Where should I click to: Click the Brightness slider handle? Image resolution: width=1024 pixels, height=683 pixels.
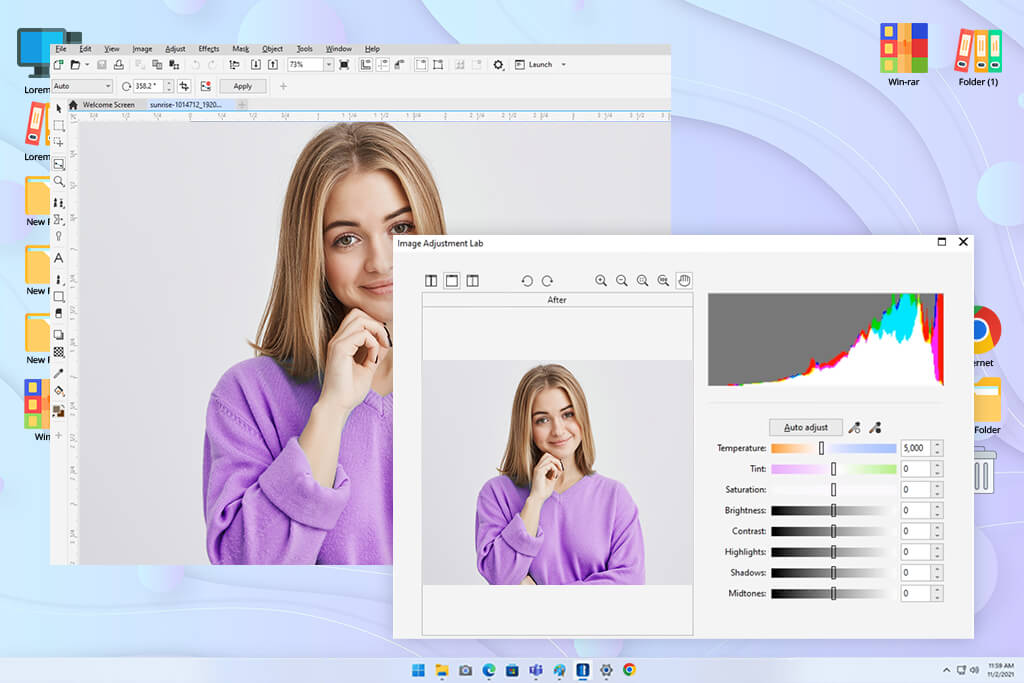point(833,511)
